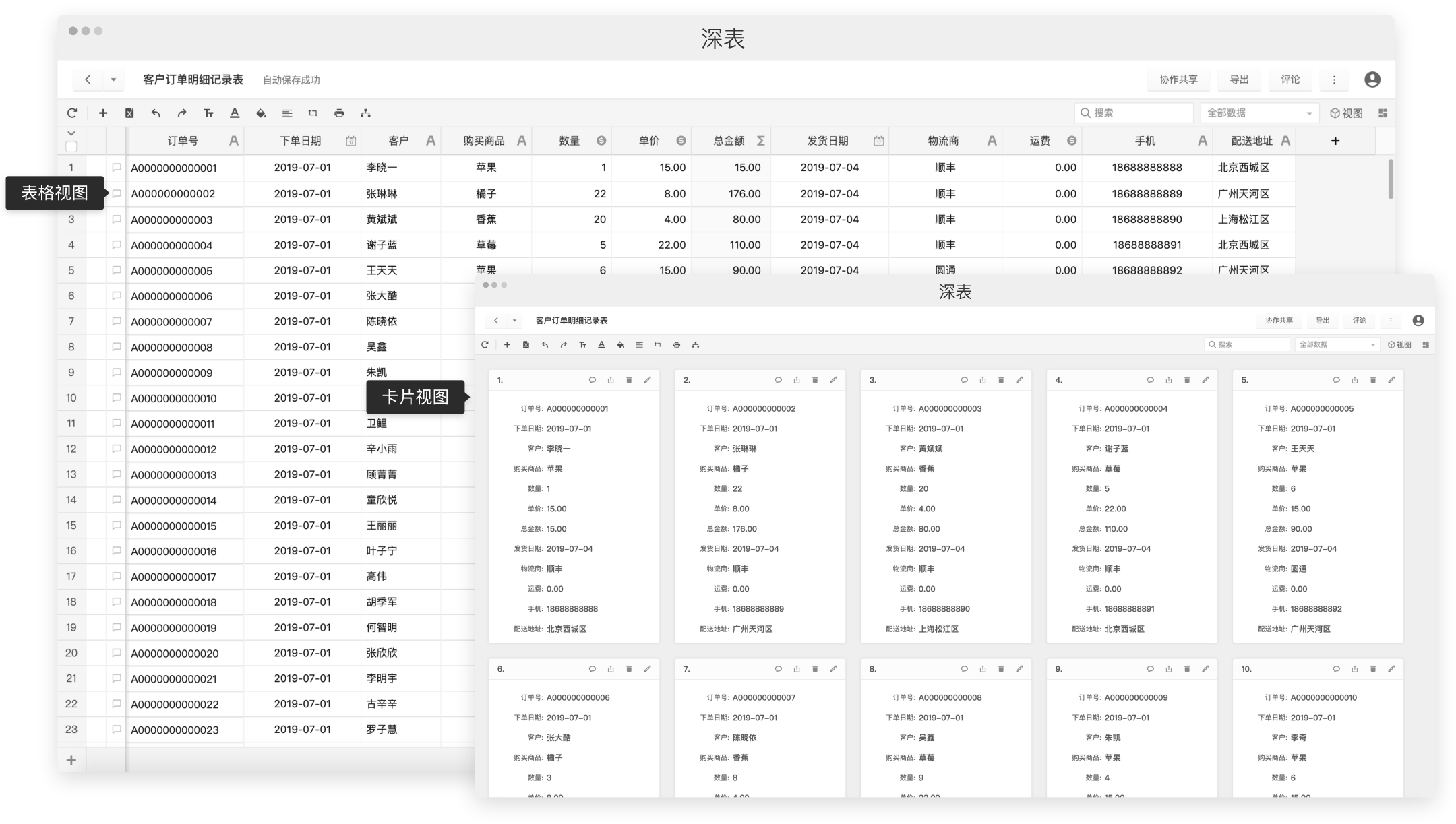Screen dimensions: 1456x824
Task: Click the refresh icon in main toolbar
Action: pos(72,113)
